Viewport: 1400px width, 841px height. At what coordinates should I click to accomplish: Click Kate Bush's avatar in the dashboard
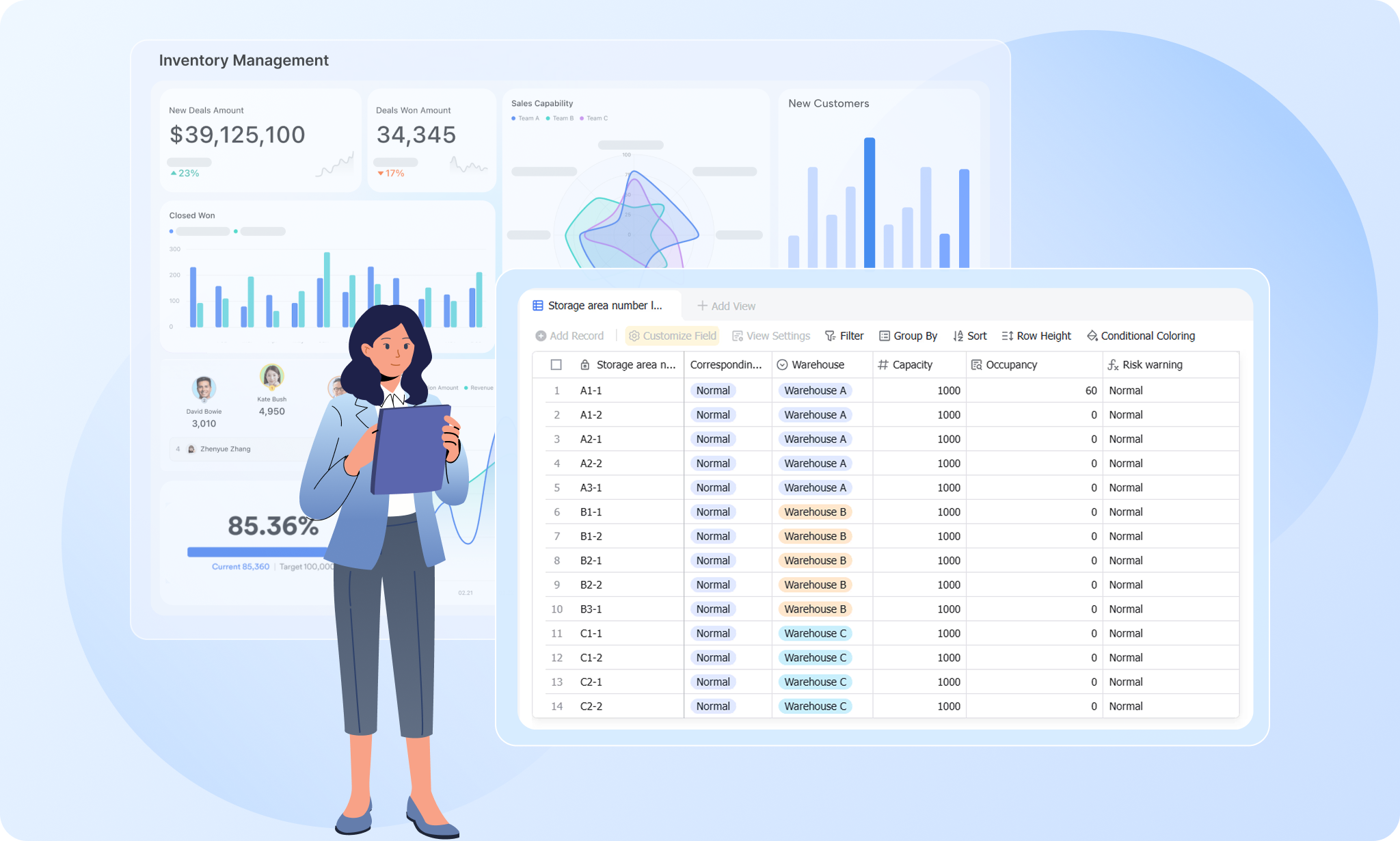[272, 376]
